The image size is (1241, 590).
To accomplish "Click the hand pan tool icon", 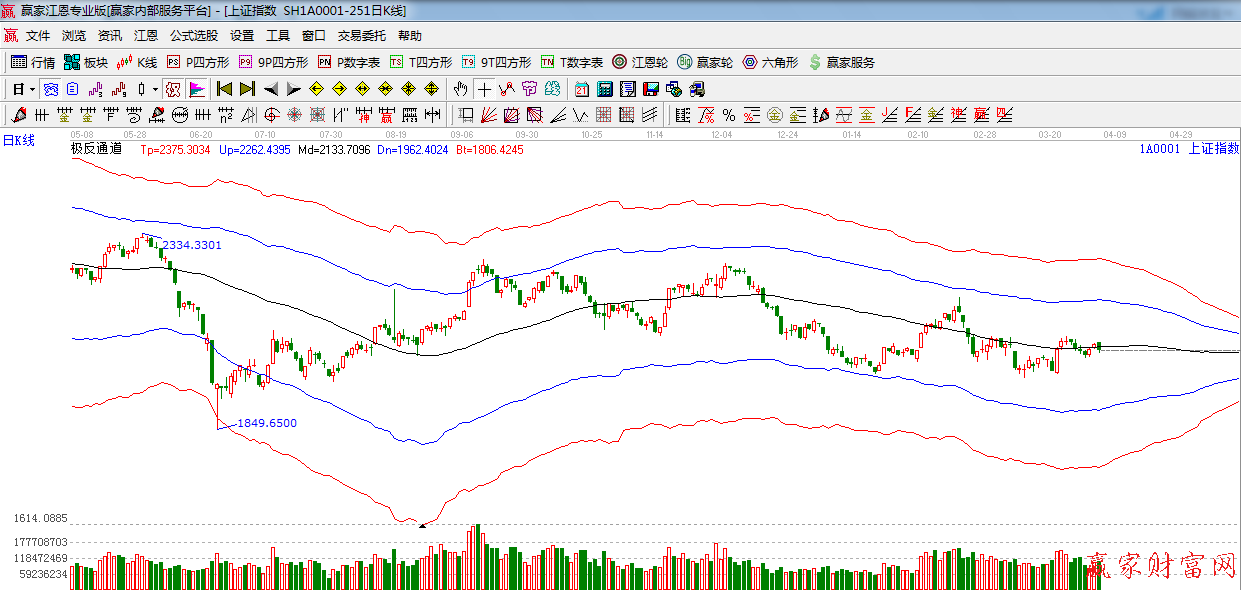I will (x=460, y=89).
